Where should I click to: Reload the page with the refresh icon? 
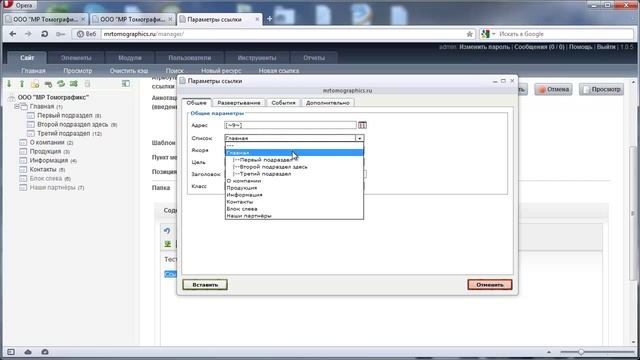coord(44,34)
